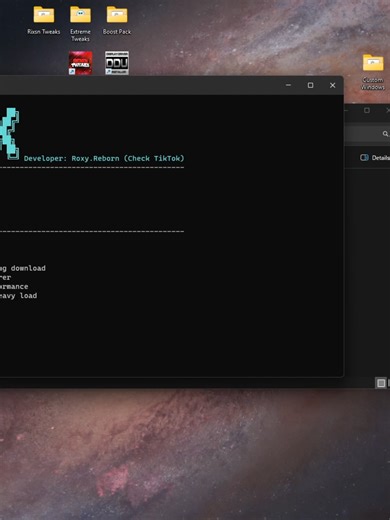Click the File Explorer search box

[367, 134]
